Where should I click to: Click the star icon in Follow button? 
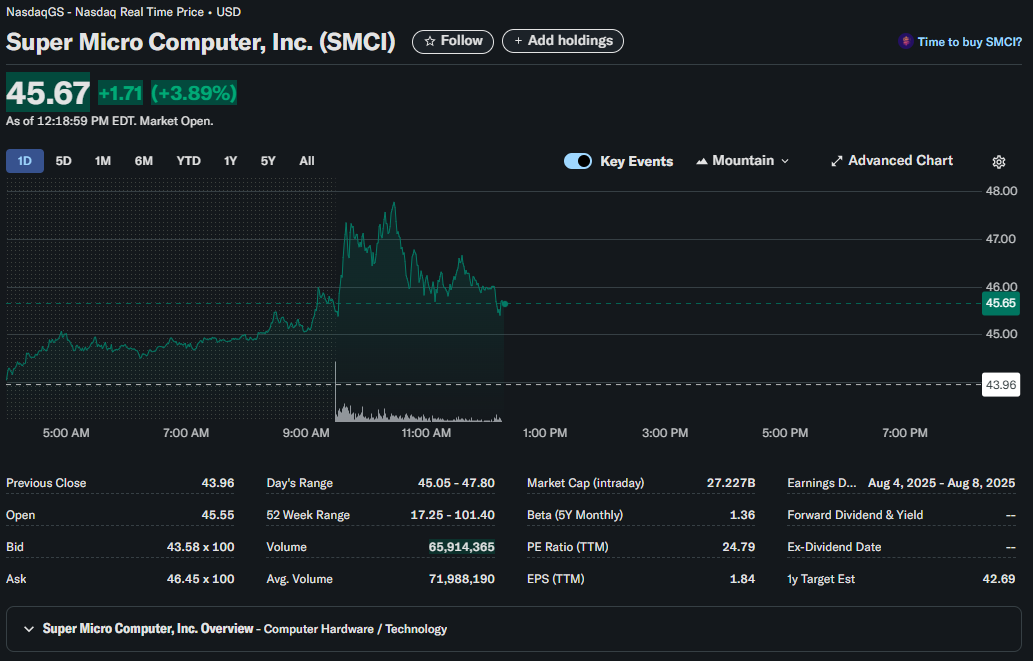pos(430,41)
